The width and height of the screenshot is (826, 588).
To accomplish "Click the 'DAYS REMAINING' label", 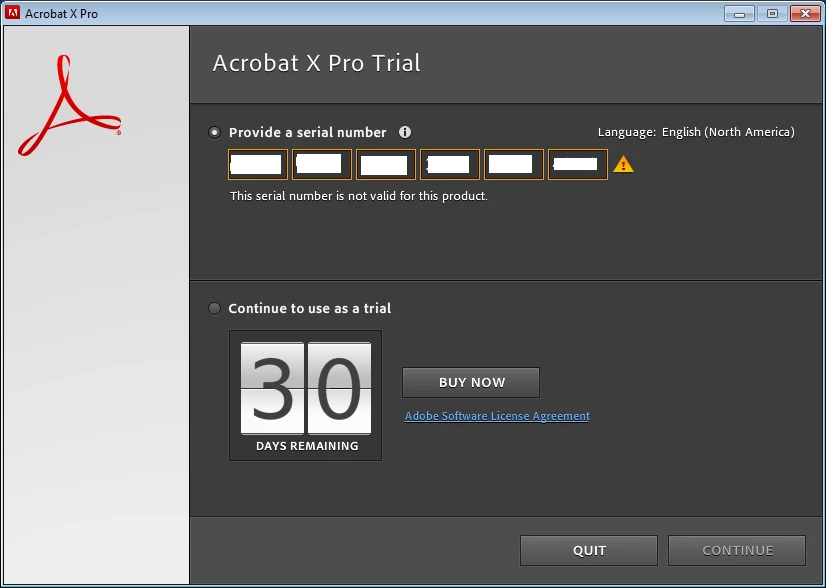I will click(x=307, y=446).
